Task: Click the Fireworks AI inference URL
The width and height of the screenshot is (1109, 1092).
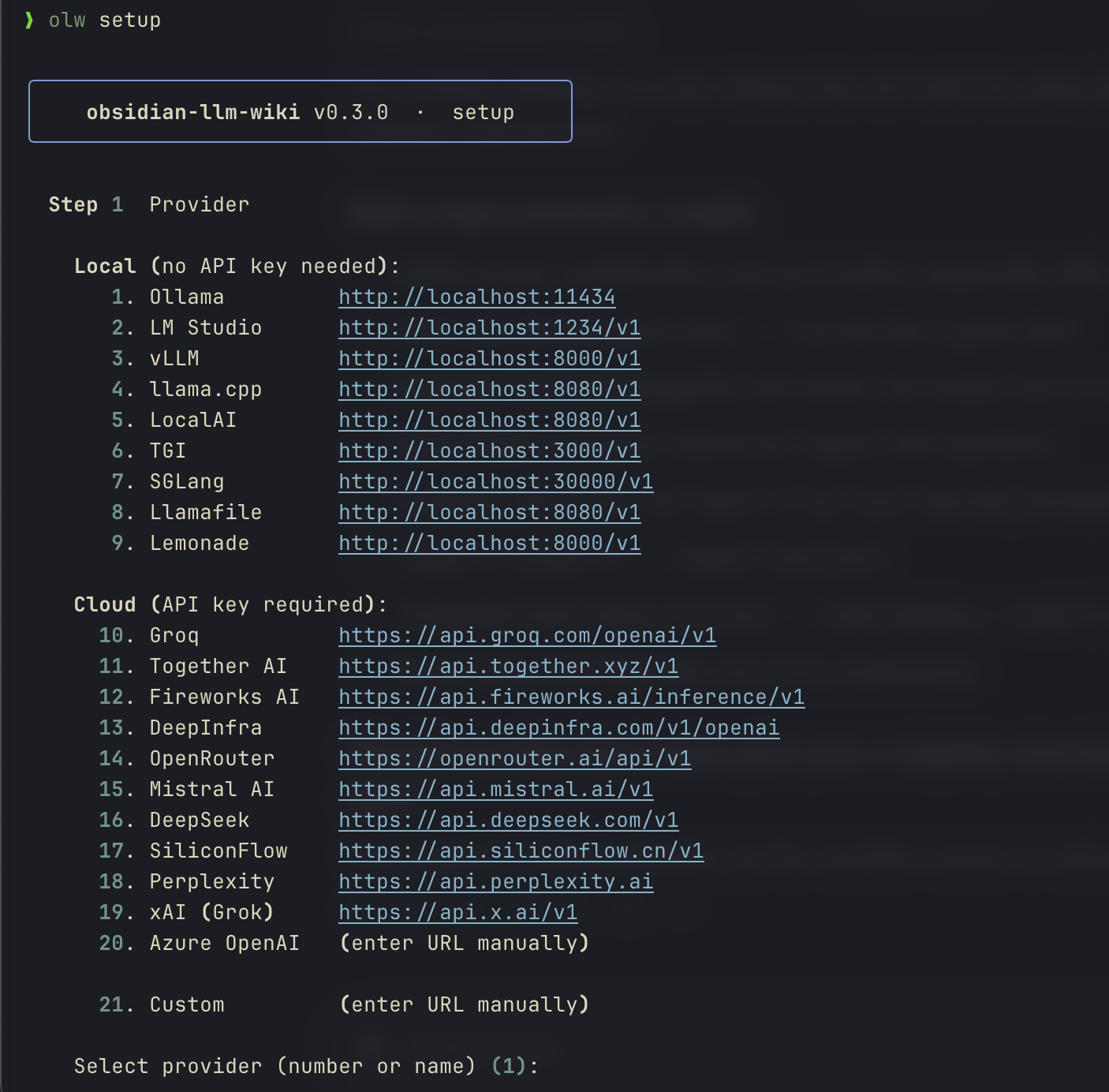Action: pyautogui.click(x=571, y=697)
